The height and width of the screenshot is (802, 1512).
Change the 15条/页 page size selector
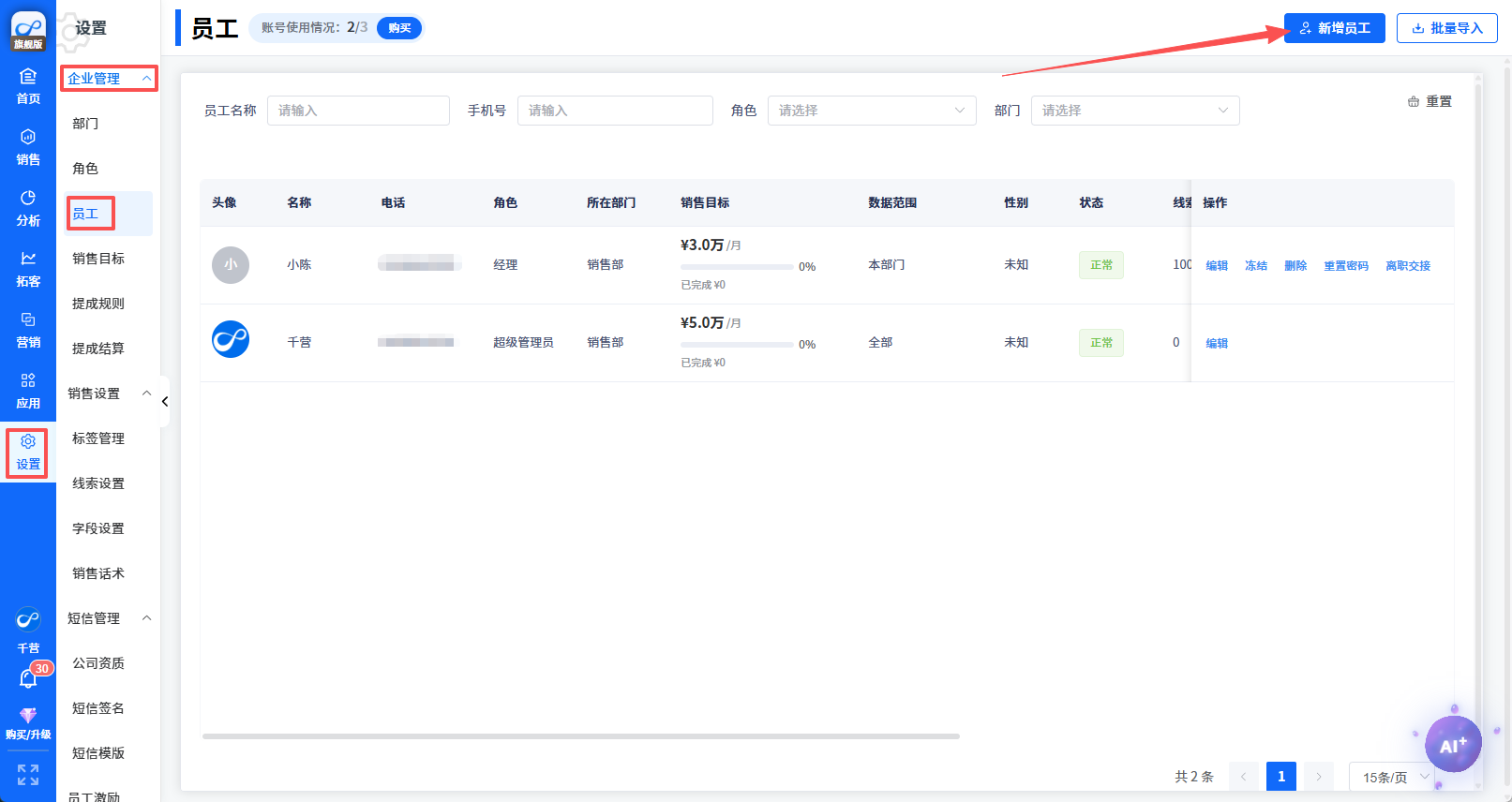point(1392,777)
